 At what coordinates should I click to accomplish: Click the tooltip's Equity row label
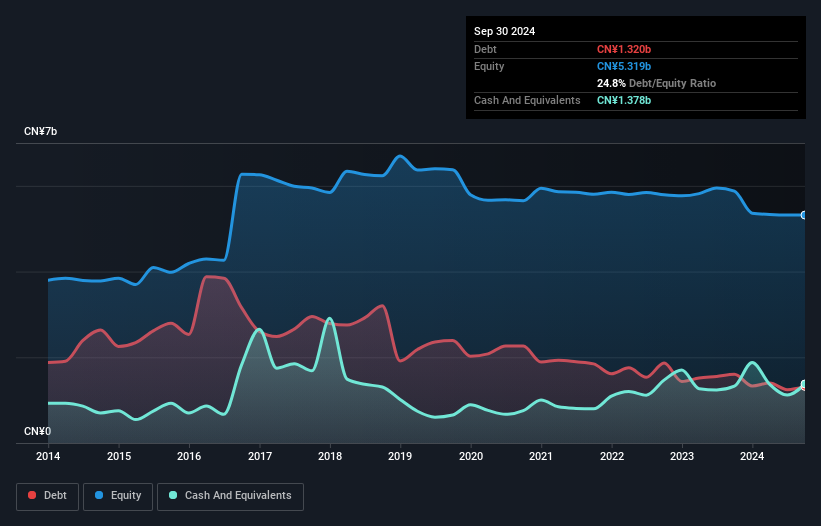click(489, 66)
